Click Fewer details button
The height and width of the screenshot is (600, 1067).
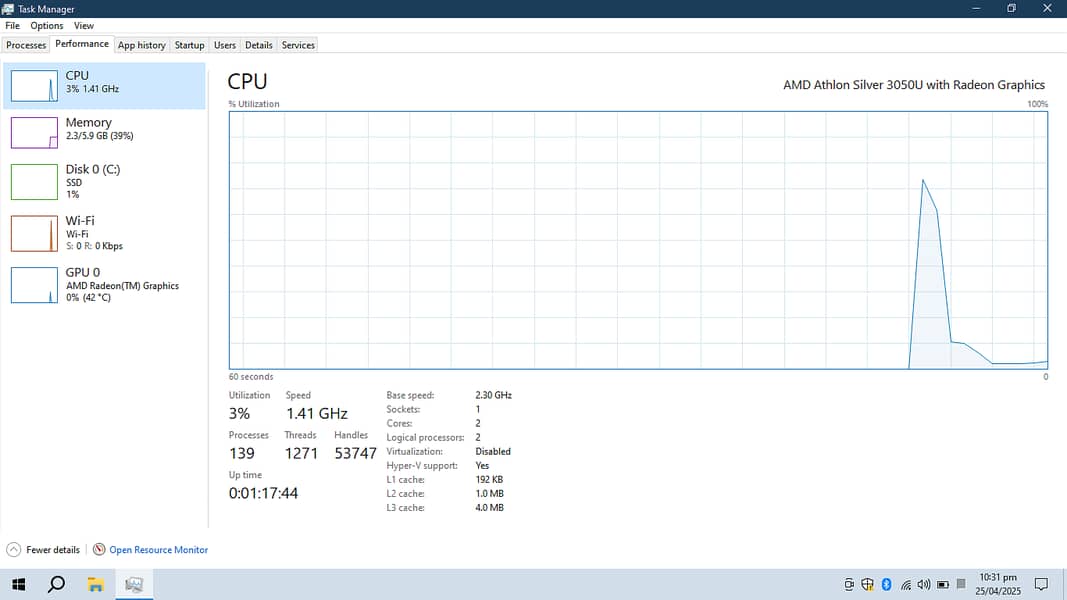43,550
